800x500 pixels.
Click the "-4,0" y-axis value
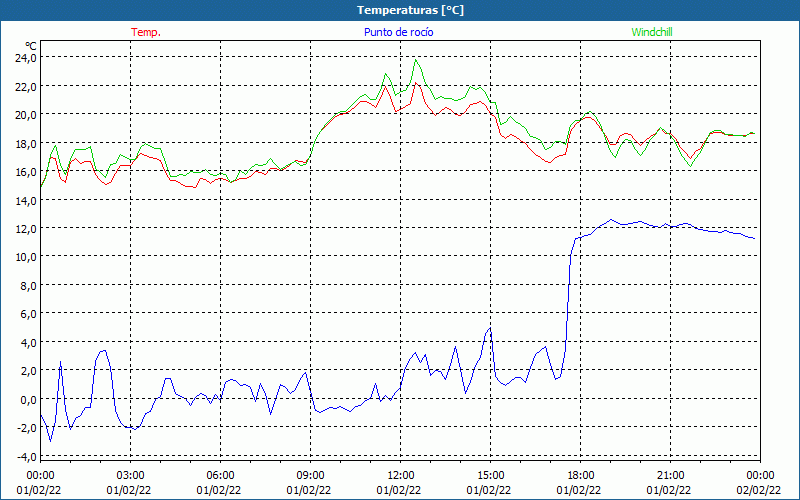[x=26, y=456]
